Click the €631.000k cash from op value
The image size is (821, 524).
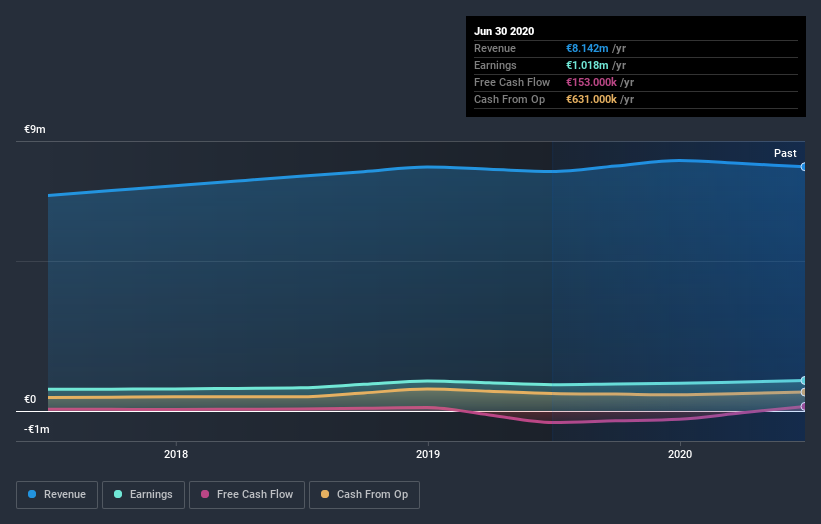point(591,99)
